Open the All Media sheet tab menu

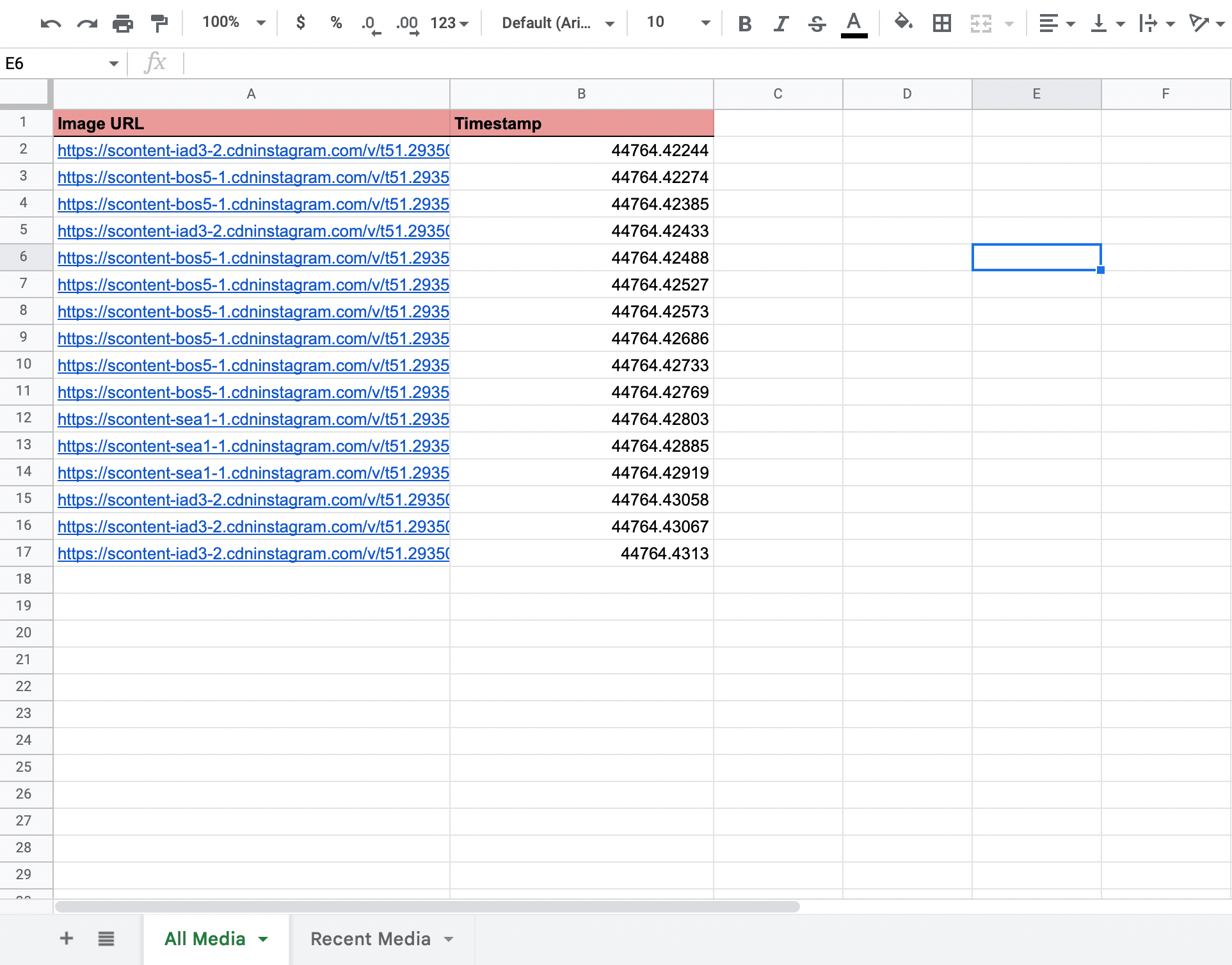262,938
